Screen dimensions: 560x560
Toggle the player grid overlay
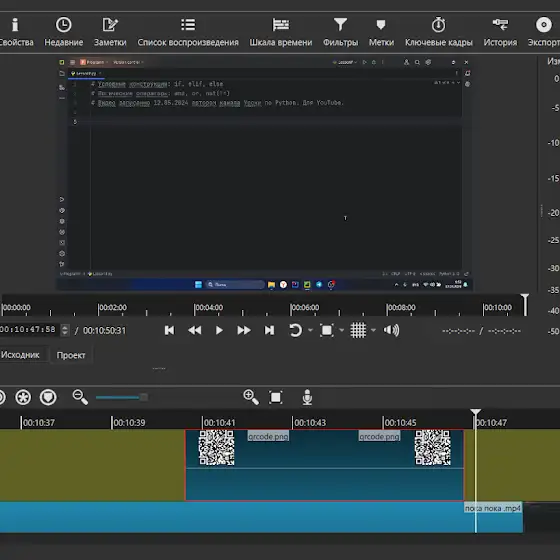358,330
